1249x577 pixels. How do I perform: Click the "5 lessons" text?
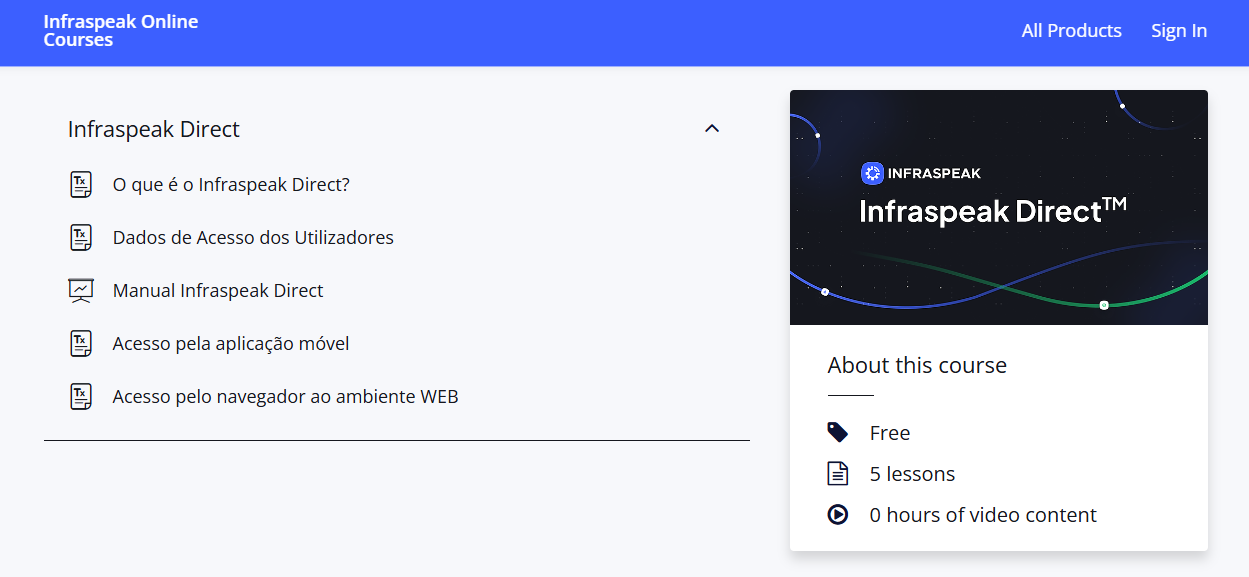912,474
